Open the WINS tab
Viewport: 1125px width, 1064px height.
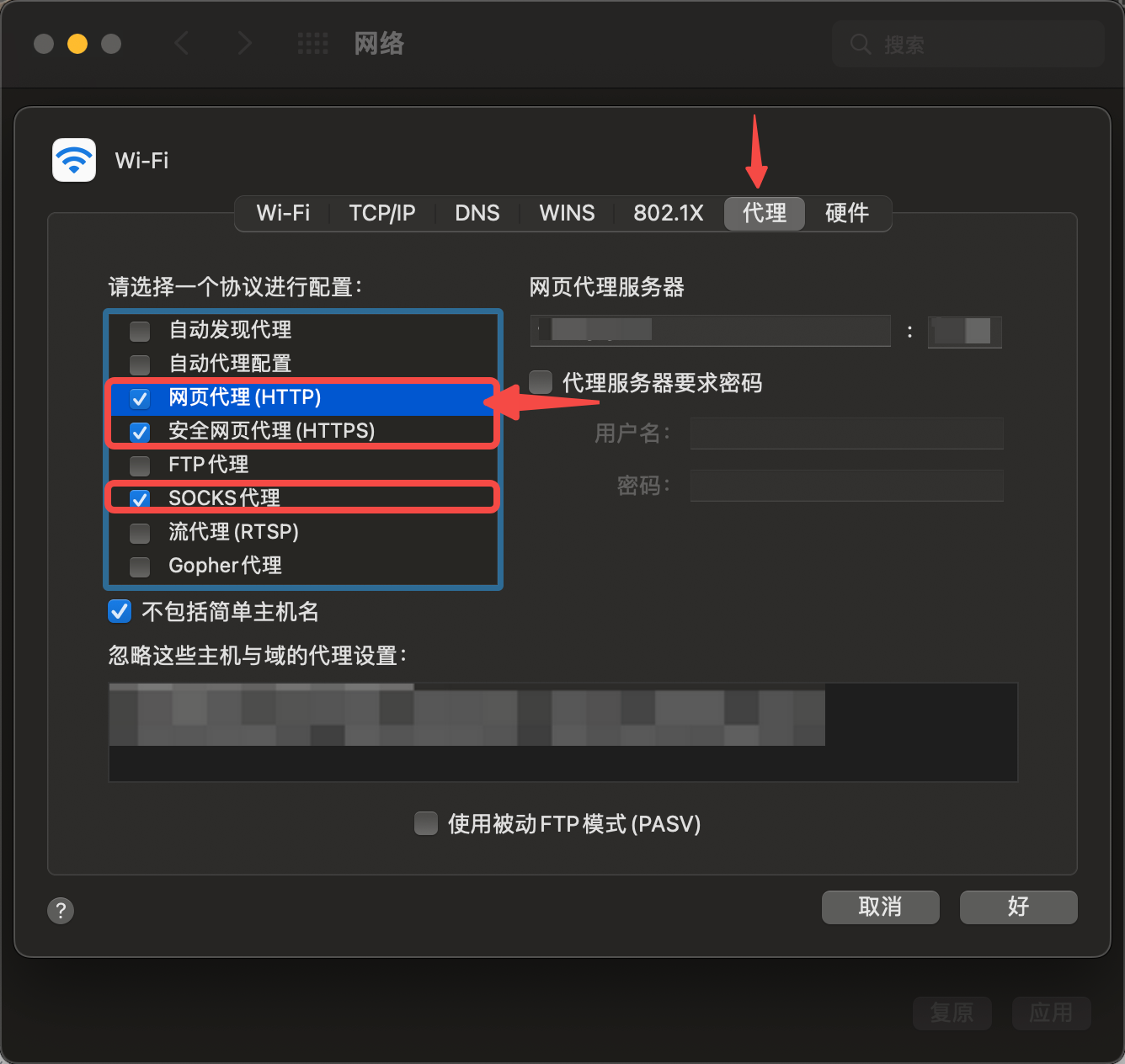point(567,213)
